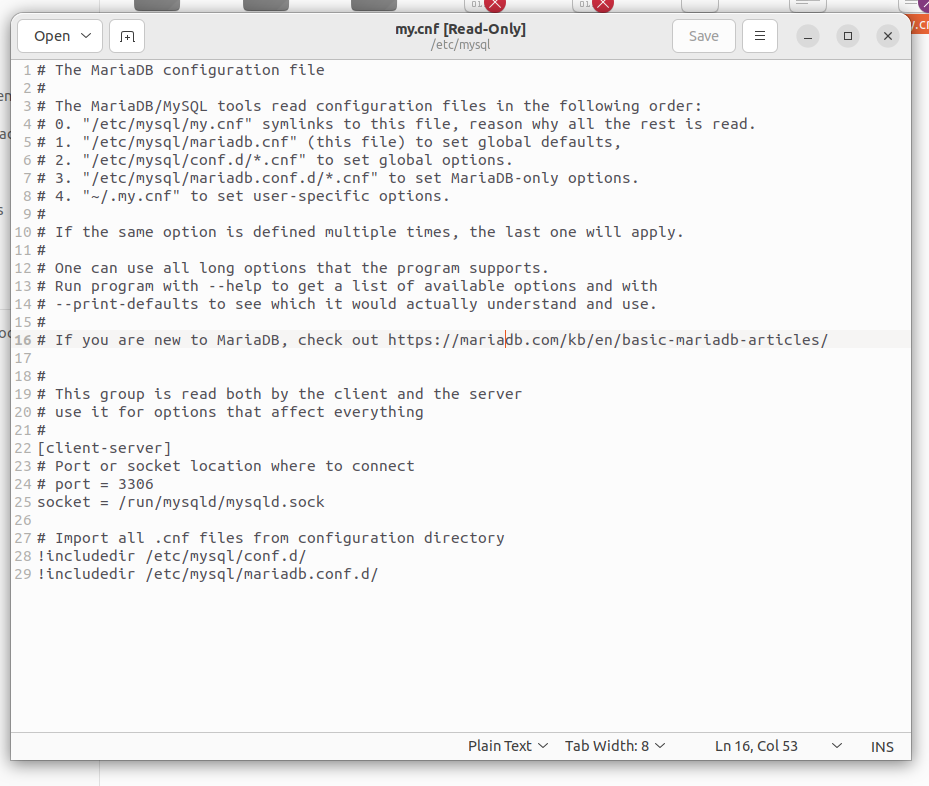Maximize the my.cnf editor window
The image size is (929, 786).
[x=848, y=36]
